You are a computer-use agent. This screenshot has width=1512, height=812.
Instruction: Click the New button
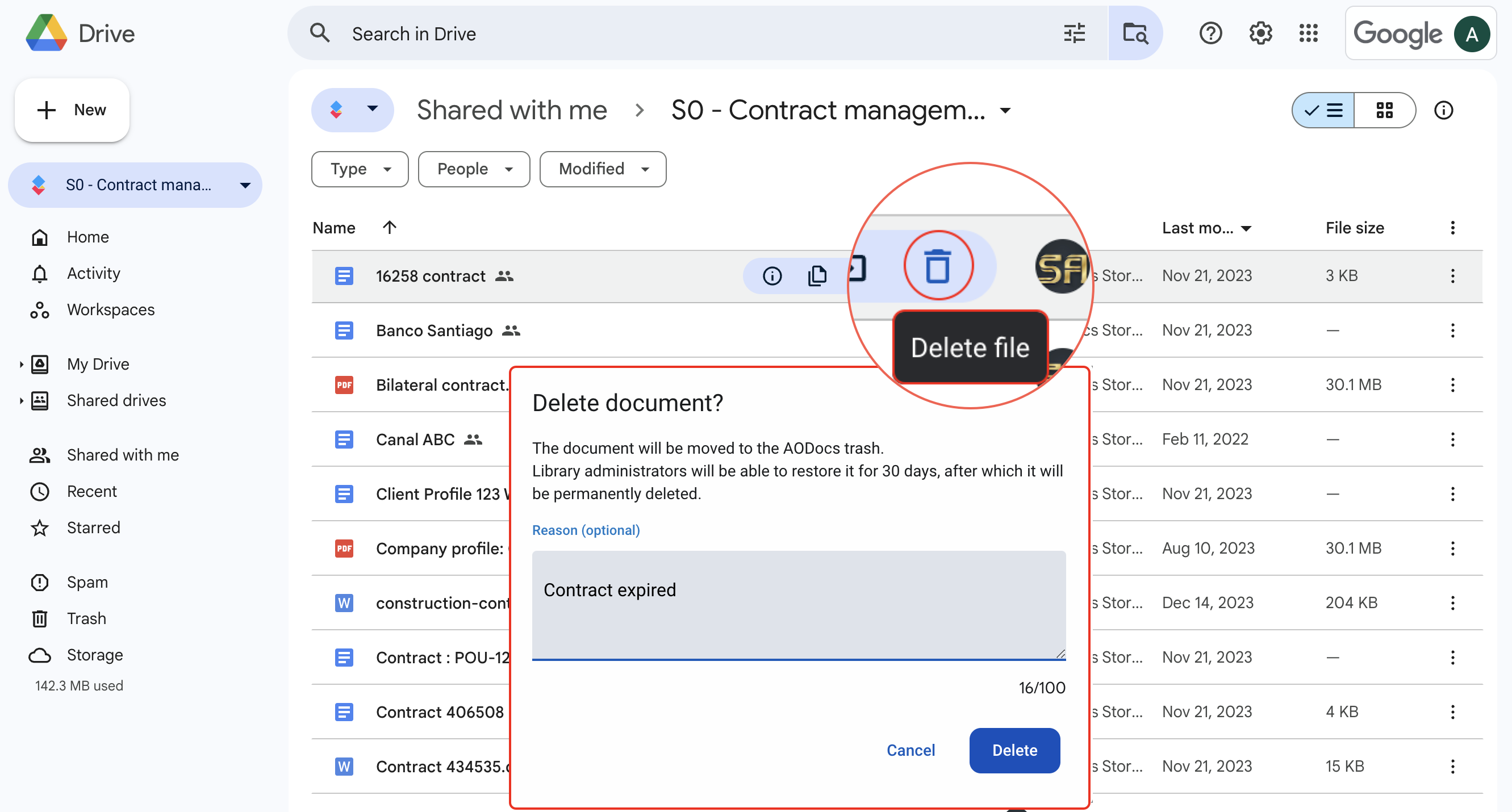pyautogui.click(x=72, y=110)
